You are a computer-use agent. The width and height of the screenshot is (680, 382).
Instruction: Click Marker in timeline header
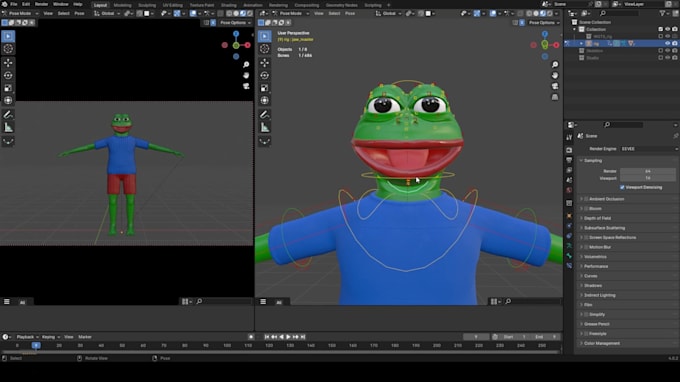coord(85,337)
